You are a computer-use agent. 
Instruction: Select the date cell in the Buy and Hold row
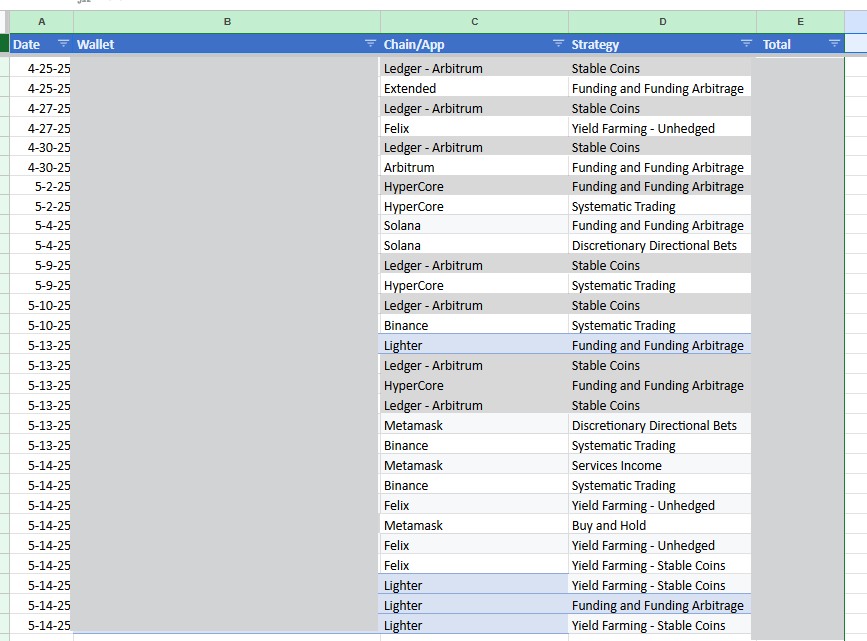41,525
